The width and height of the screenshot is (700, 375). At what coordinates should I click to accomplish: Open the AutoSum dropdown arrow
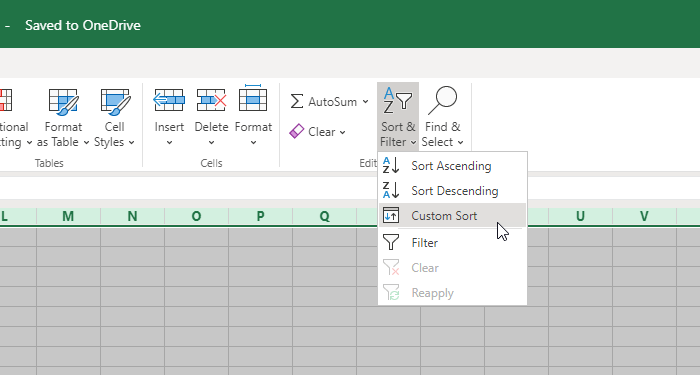[x=366, y=102]
